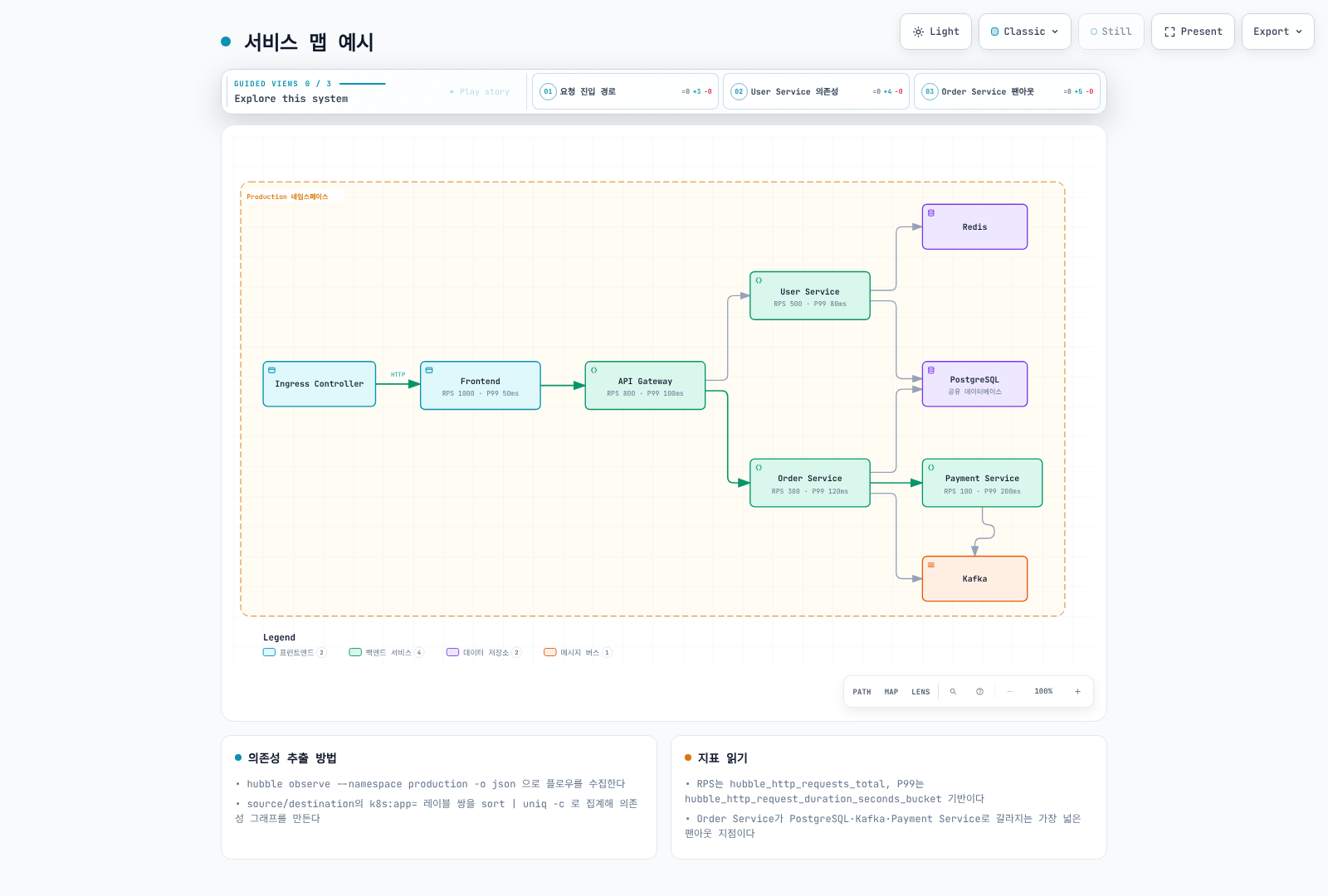Start Present fullscreen mode
The height and width of the screenshot is (896, 1328).
point(1193,32)
